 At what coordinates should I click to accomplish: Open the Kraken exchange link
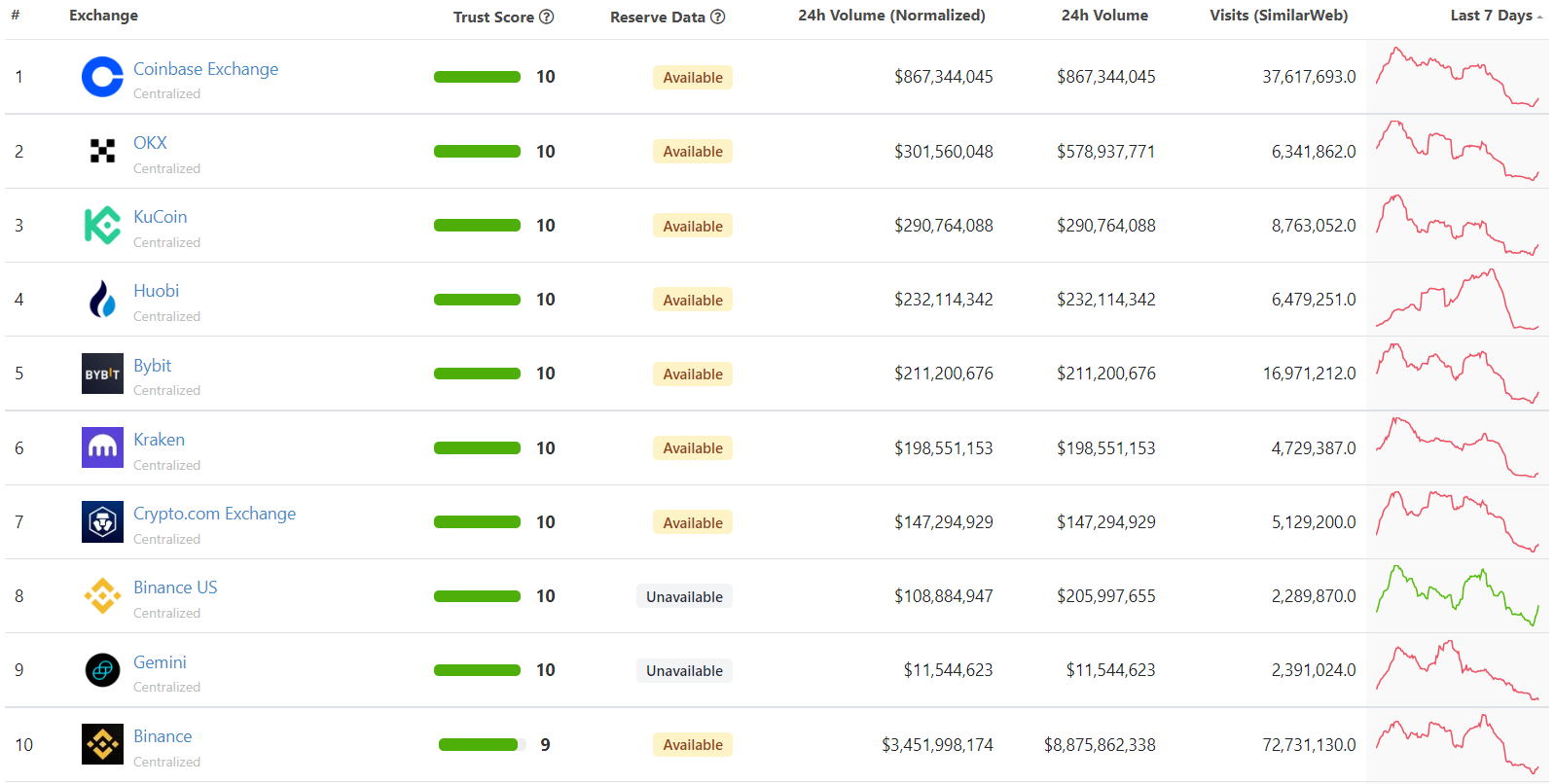[159, 440]
